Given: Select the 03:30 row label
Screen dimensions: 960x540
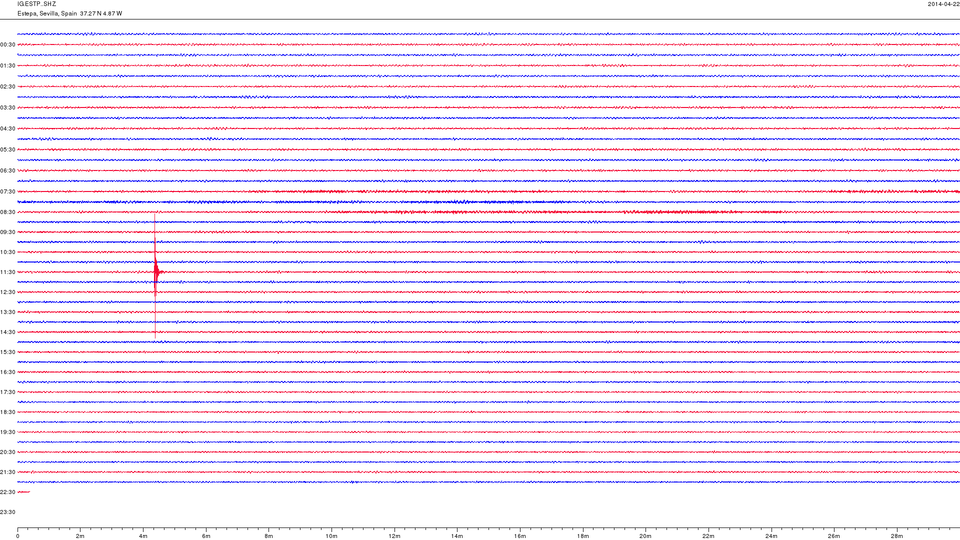Looking at the screenshot, I should 8,108.
